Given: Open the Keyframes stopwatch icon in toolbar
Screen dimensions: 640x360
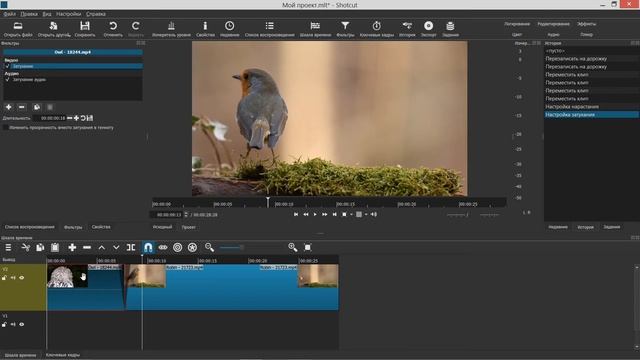Looking at the screenshot, I should [376, 26].
